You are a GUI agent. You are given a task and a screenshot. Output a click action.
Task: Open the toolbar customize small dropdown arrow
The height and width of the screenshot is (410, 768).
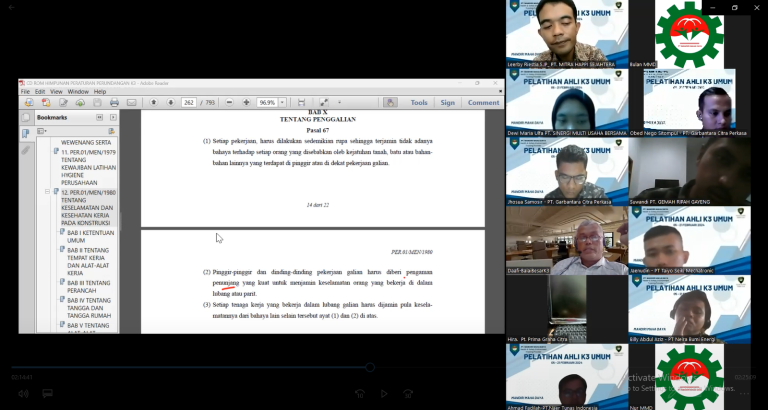click(339, 102)
